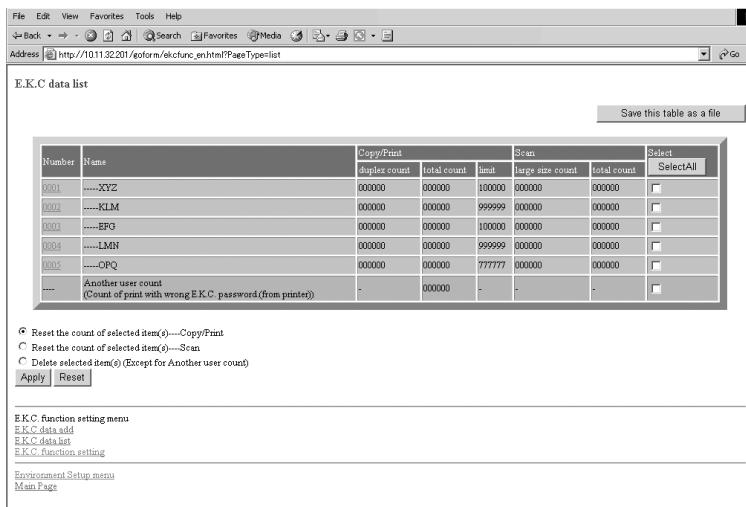The image size is (746, 507).
Task: Click limit value 777777 in OPQ row
Action: [492, 265]
